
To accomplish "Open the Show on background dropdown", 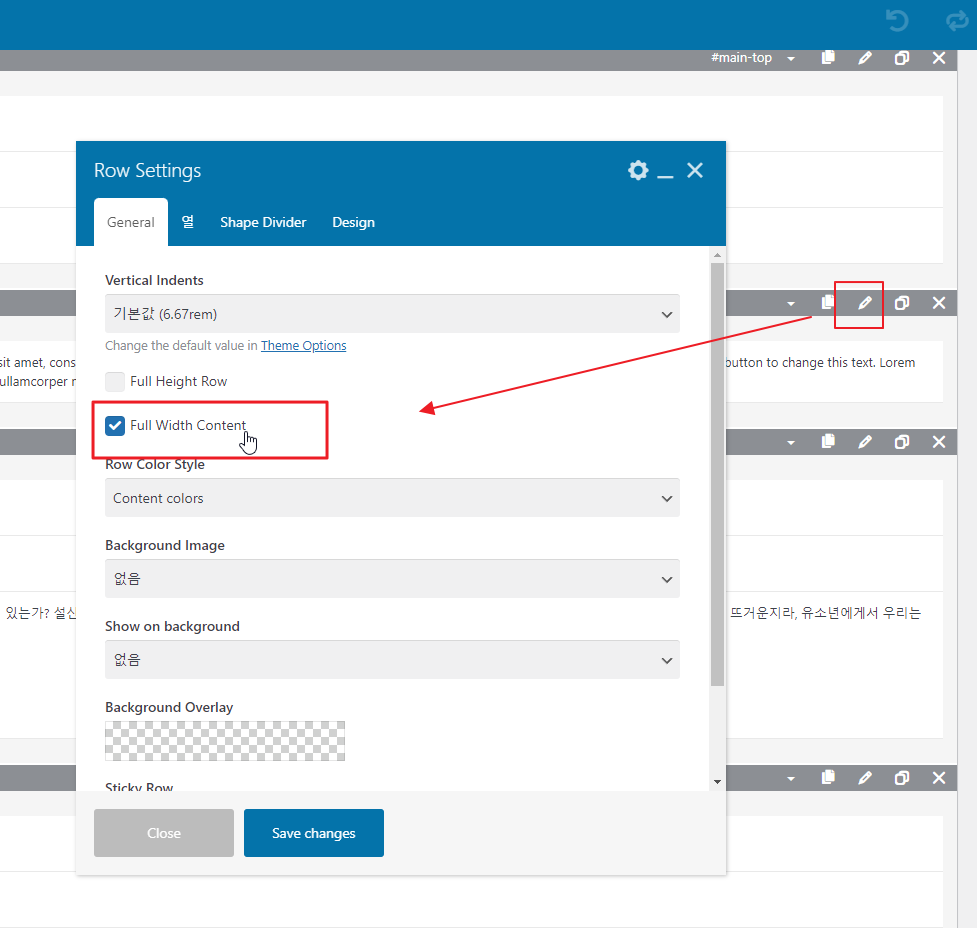I will click(392, 659).
